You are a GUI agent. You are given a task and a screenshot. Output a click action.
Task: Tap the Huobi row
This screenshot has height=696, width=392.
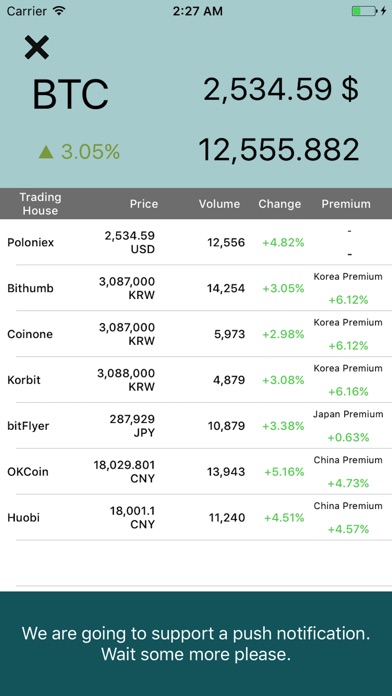click(x=196, y=518)
